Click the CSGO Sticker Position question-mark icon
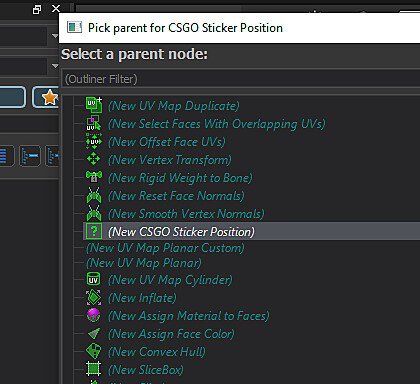Viewport: 420px width, 384px height. click(x=94, y=231)
